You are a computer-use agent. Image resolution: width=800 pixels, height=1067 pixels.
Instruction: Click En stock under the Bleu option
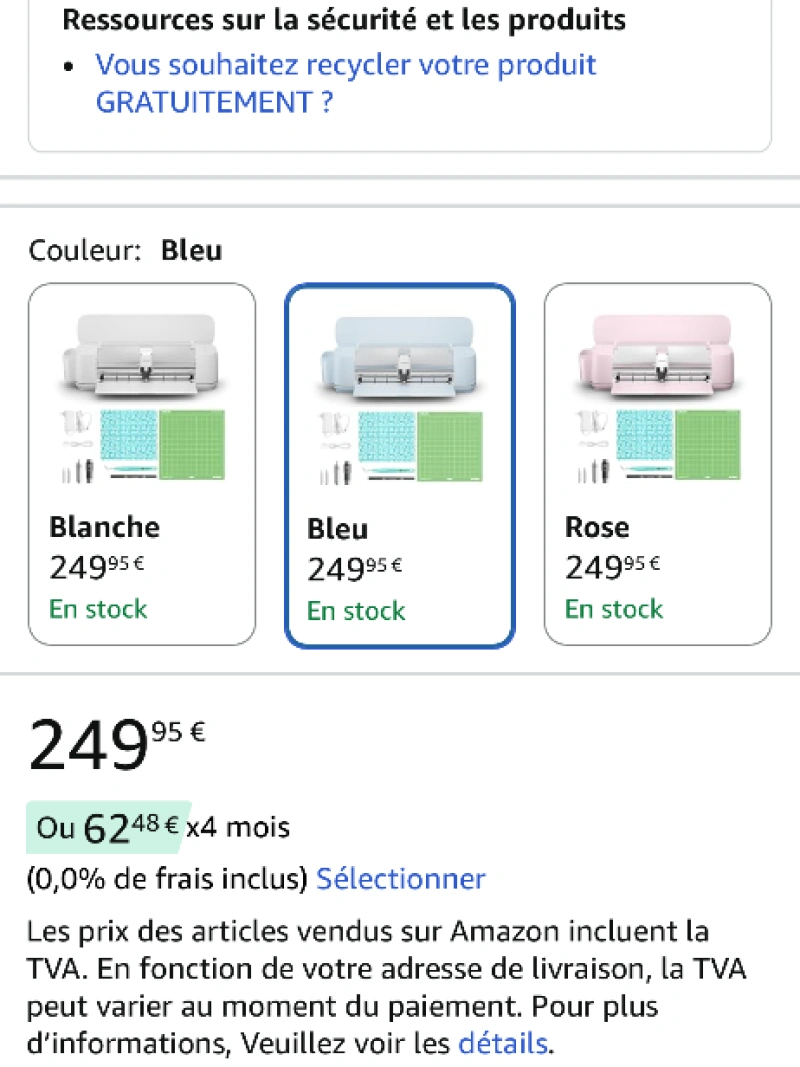tap(356, 611)
